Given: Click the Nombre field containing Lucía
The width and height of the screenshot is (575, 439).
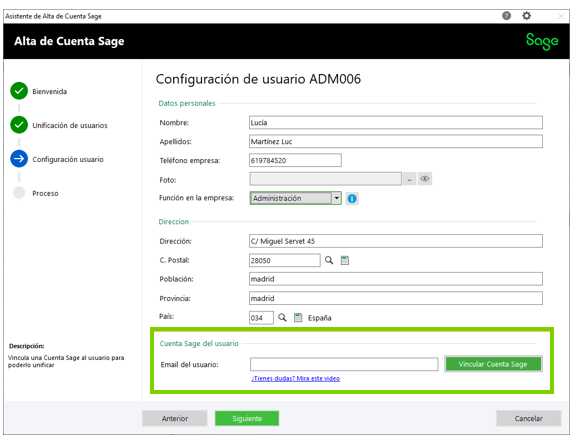Looking at the screenshot, I should pos(396,122).
